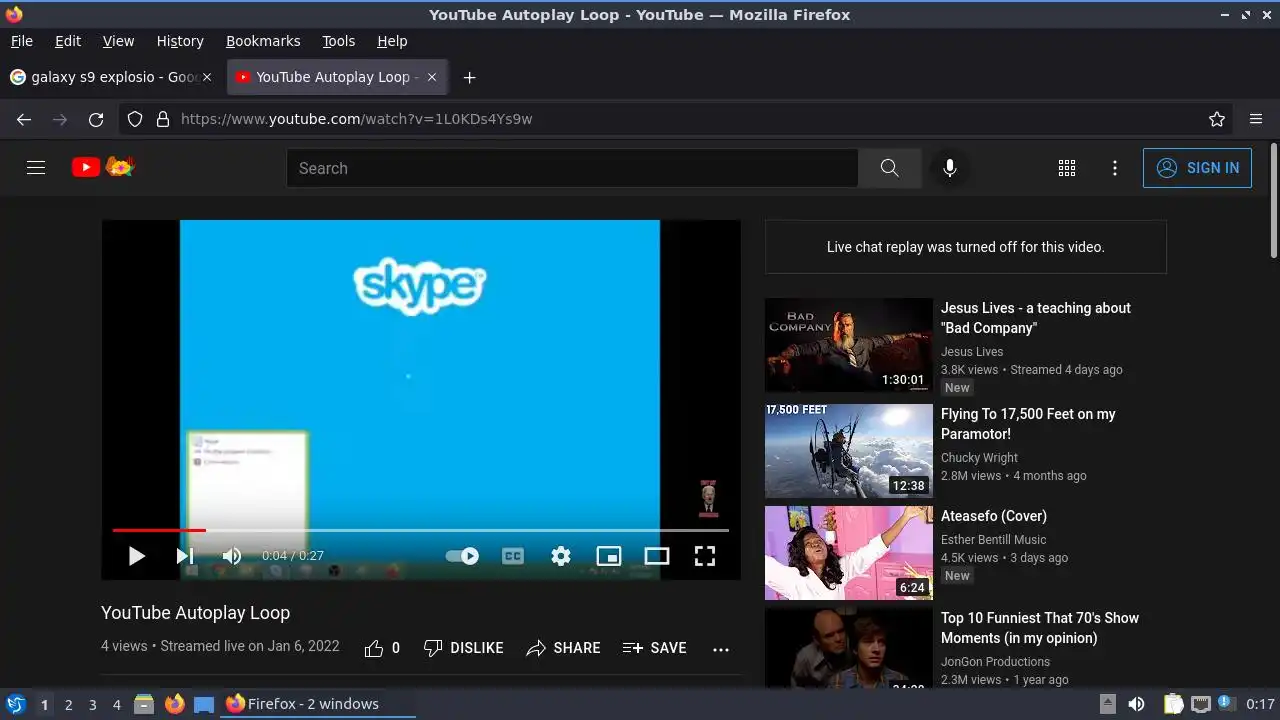
Task: Toggle closed captions in the player
Action: pos(513,556)
